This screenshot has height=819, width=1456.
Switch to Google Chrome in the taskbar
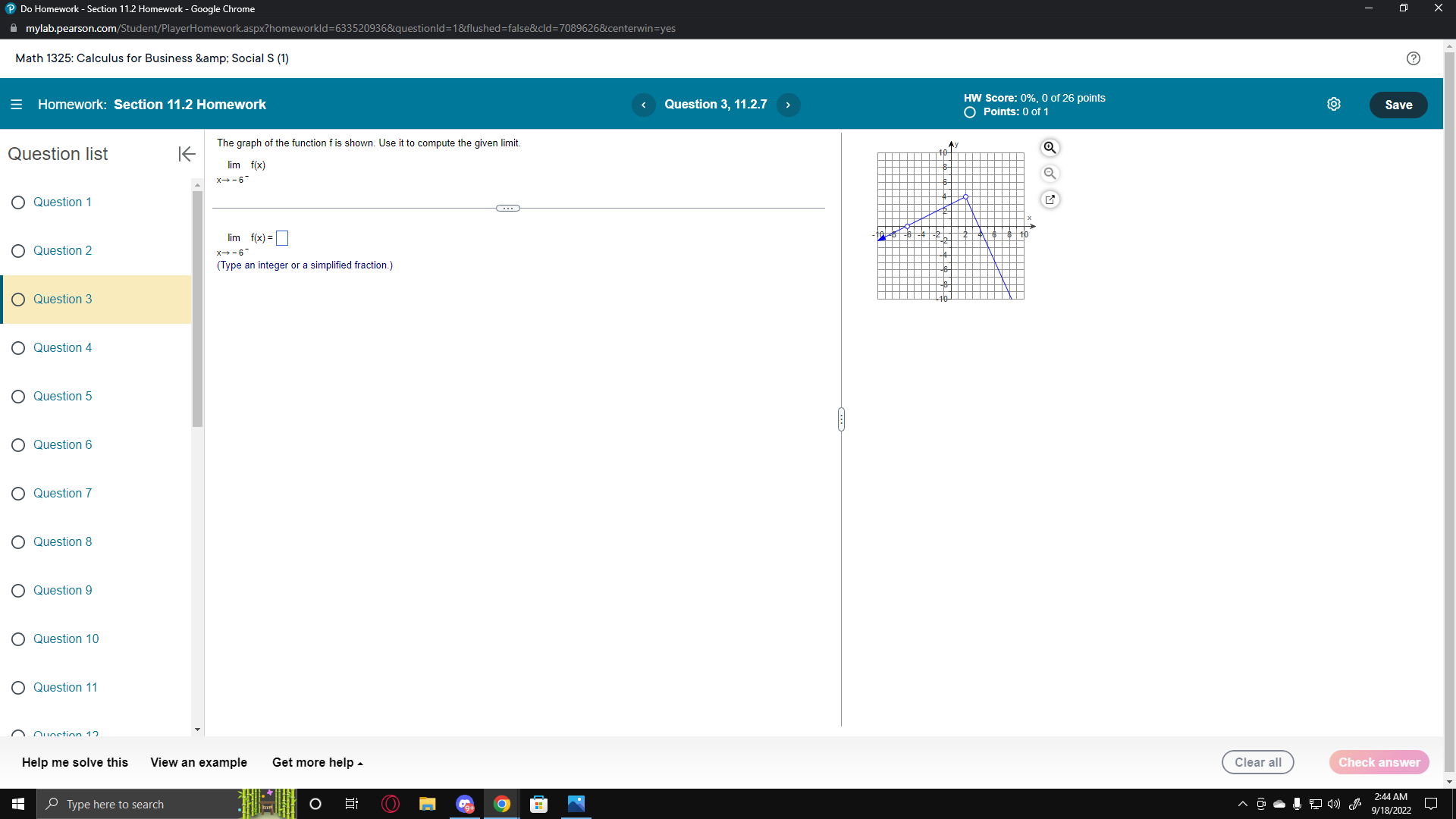click(502, 804)
